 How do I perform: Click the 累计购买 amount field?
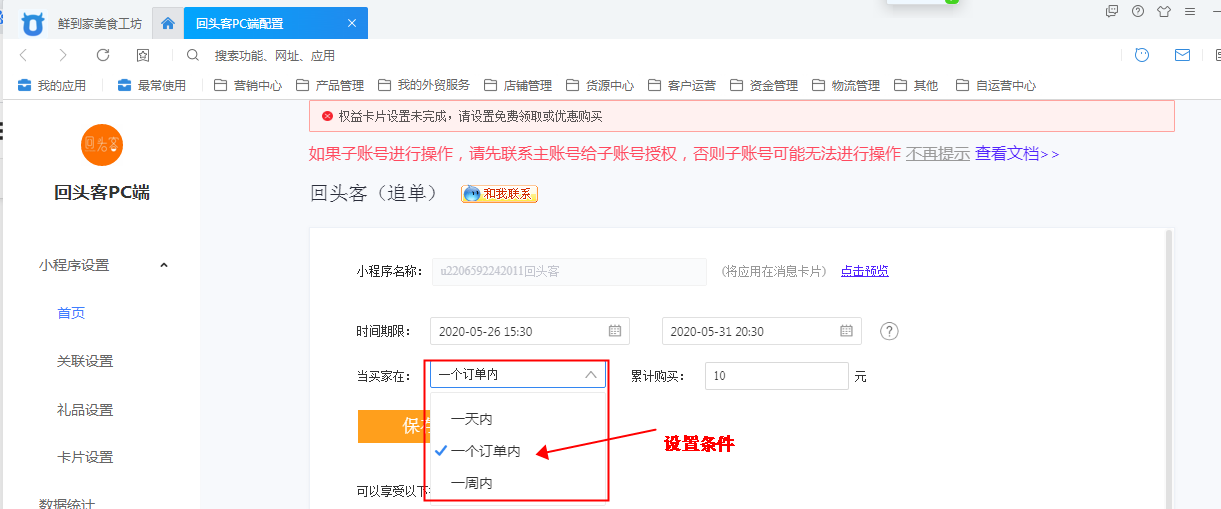pyautogui.click(x=777, y=376)
